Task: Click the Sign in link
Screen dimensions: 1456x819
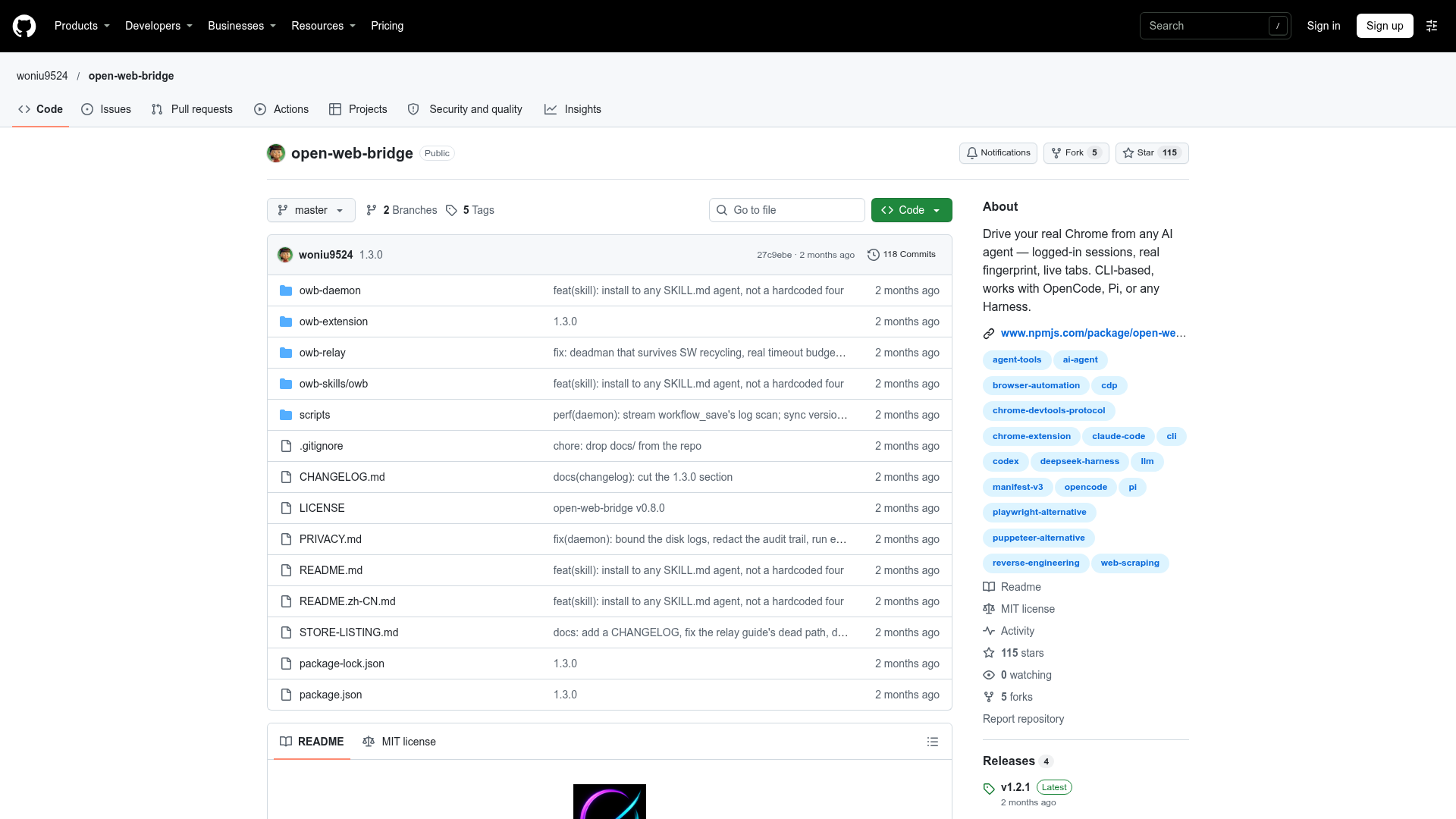Action: (1323, 26)
